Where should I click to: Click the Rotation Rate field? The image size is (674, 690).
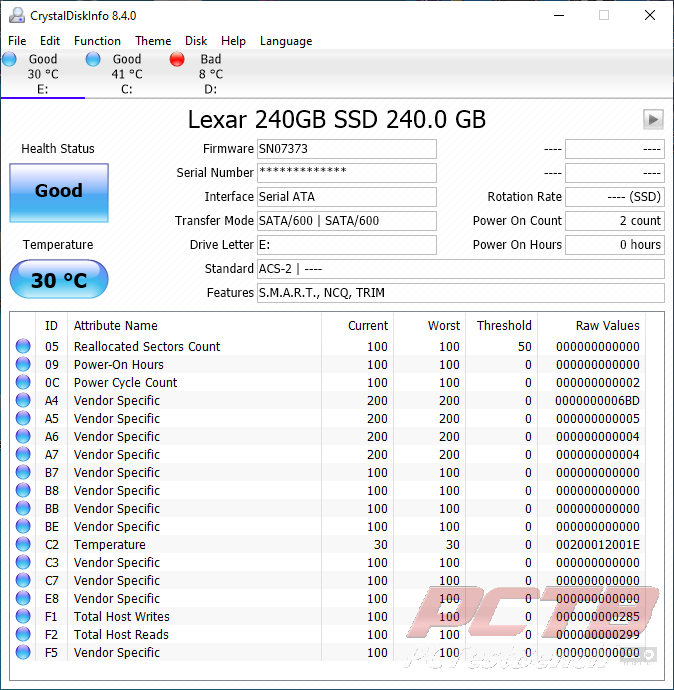[615, 197]
